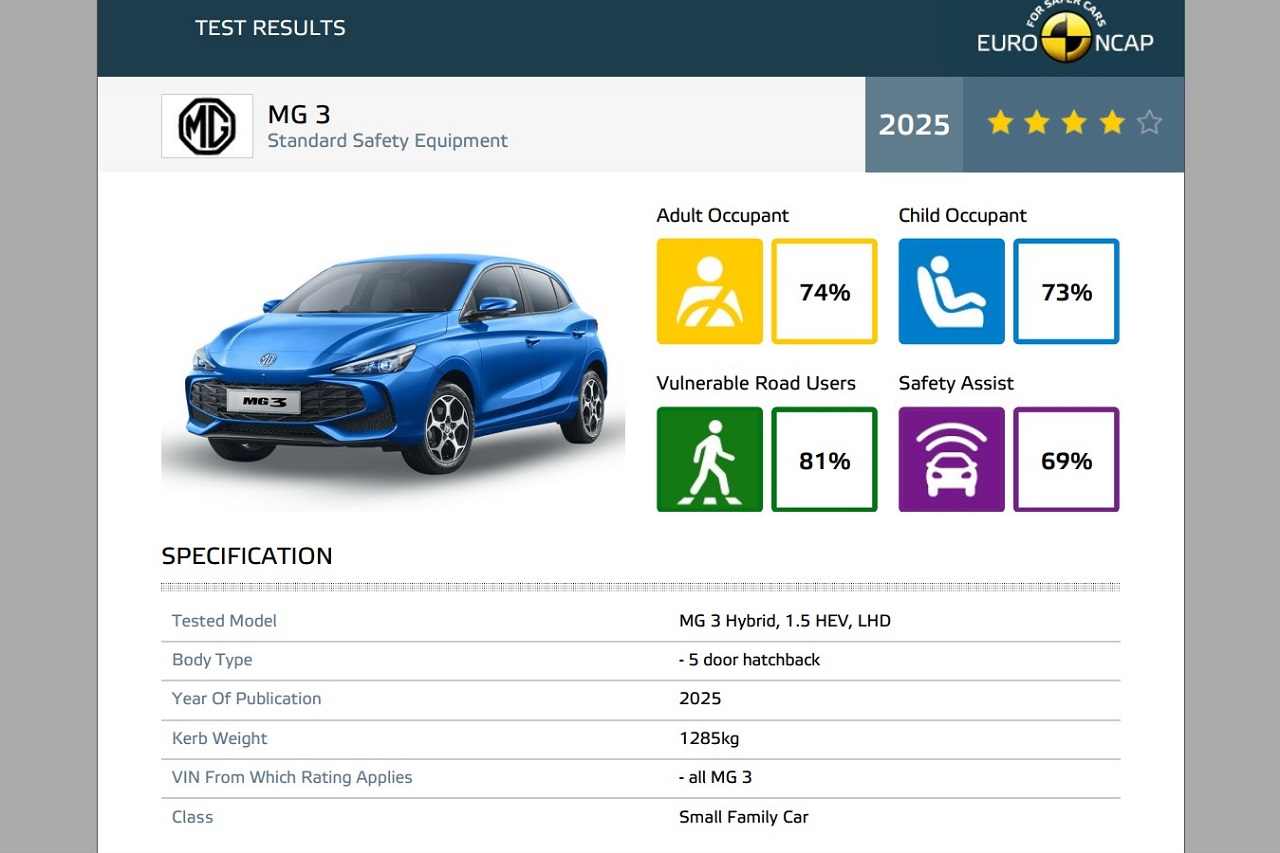The width and height of the screenshot is (1280, 853).
Task: Click the MG 3 model title
Action: tap(299, 114)
